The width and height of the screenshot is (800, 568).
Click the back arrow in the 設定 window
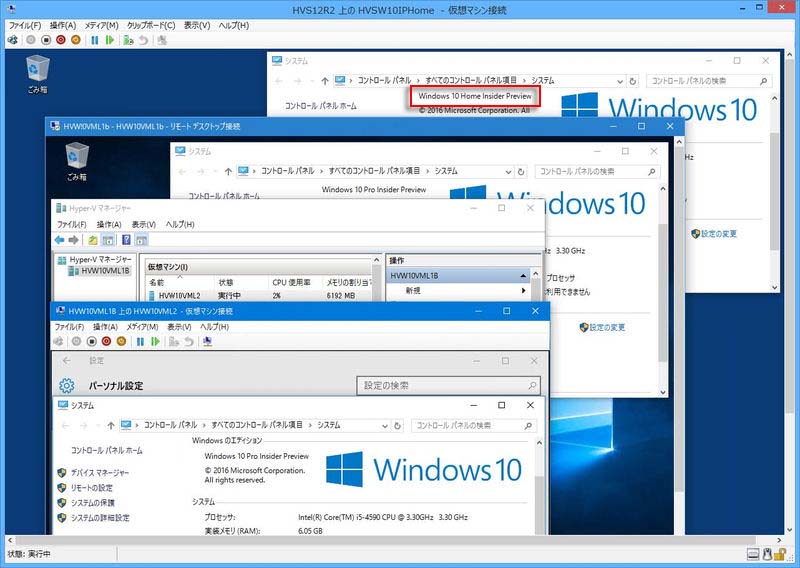(x=67, y=361)
